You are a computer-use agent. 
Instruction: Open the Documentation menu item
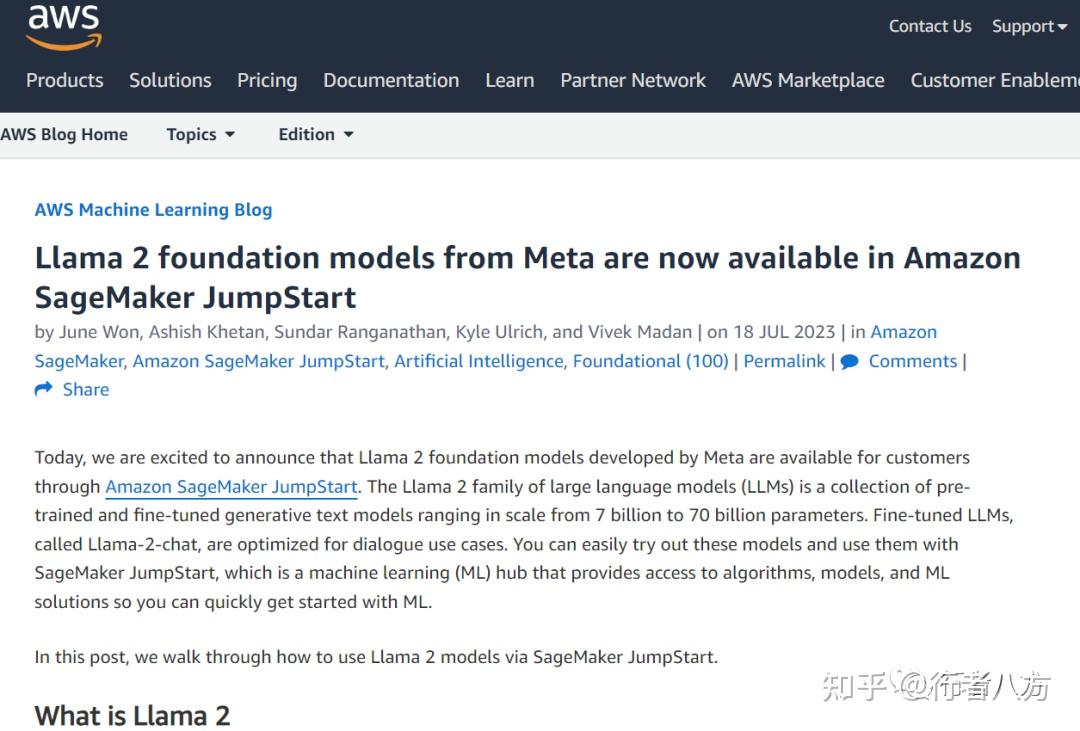(x=391, y=80)
